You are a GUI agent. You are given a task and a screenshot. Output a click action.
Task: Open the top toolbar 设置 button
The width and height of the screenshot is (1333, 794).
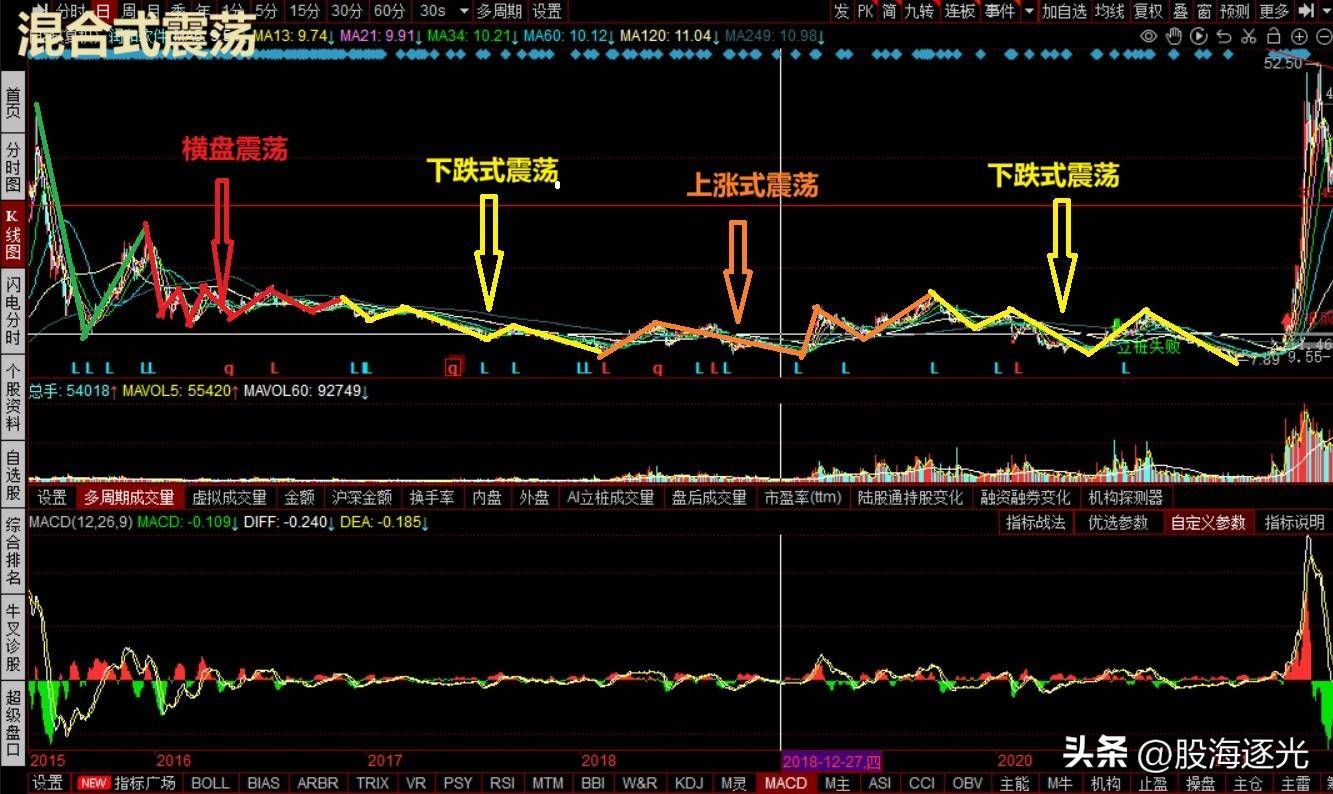(547, 11)
